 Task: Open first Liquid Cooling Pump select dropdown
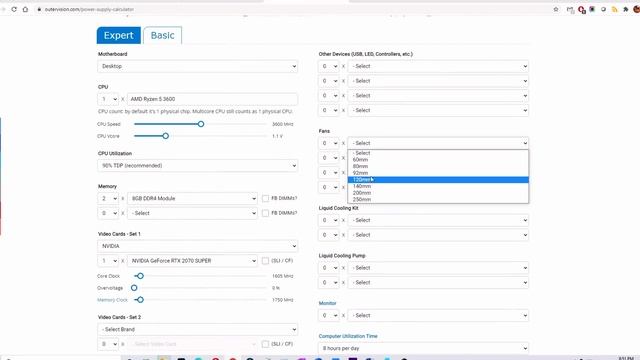click(x=438, y=268)
